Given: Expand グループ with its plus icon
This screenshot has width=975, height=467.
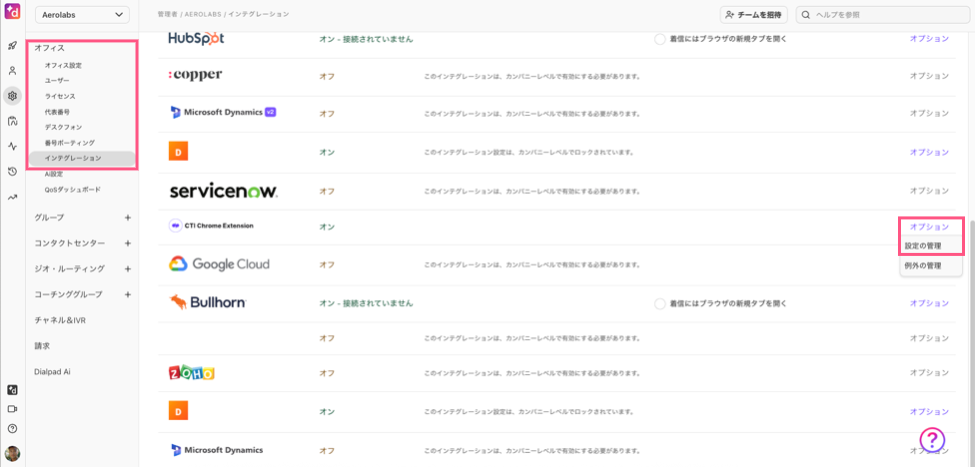Looking at the screenshot, I should pyautogui.click(x=127, y=218).
